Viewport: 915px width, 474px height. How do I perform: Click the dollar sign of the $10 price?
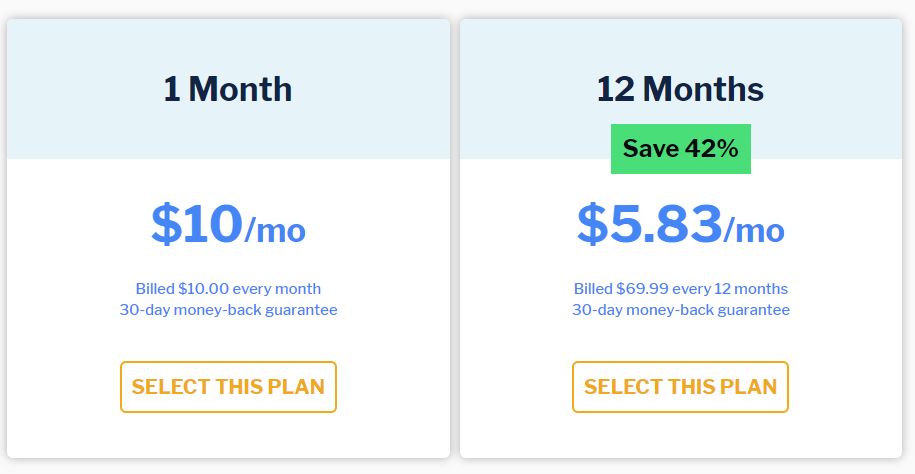click(166, 224)
